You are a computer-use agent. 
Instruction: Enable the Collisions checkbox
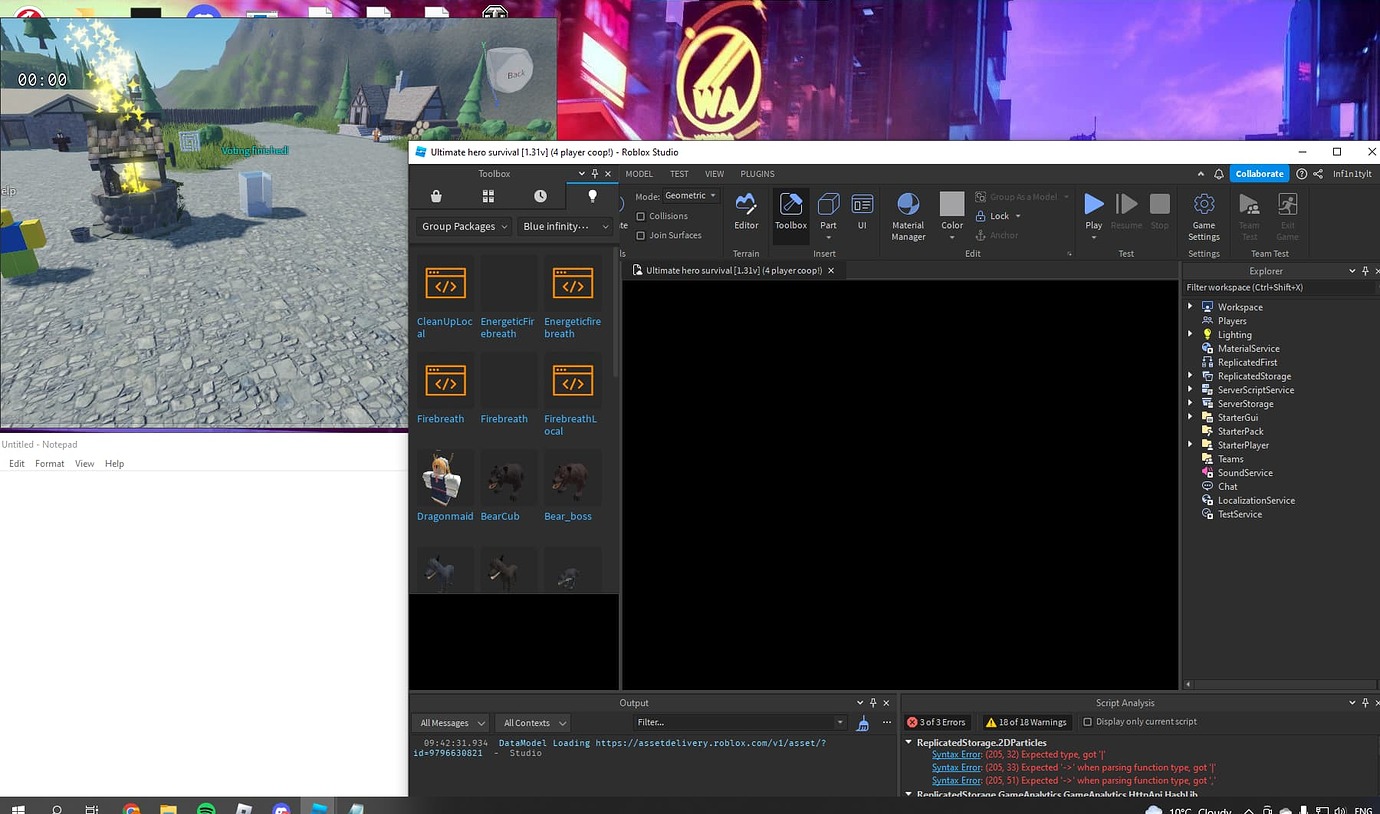tap(642, 215)
